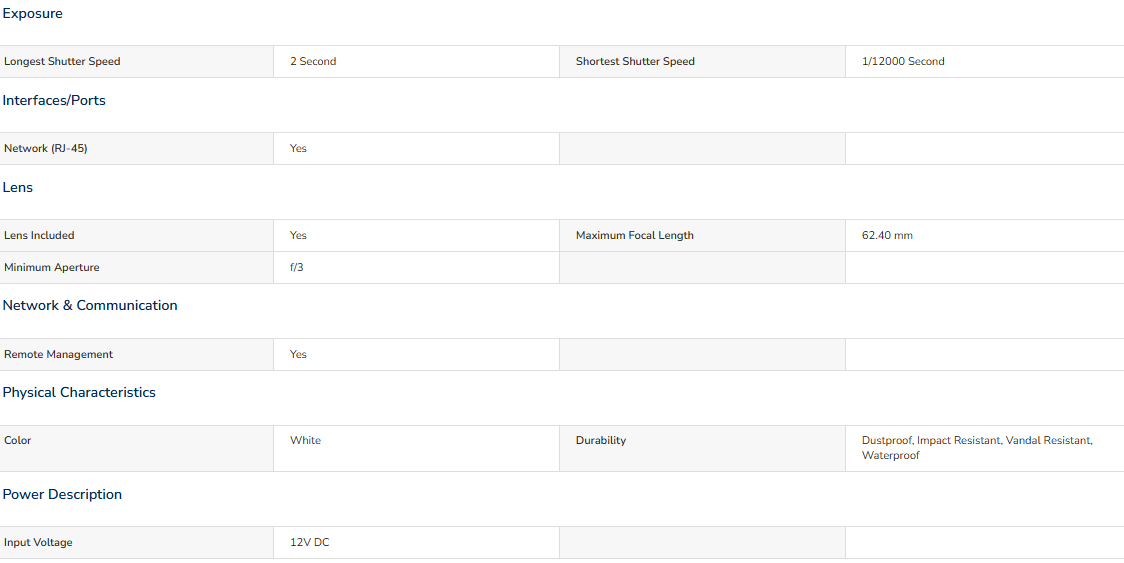Click the Physical Characteristics heading
This screenshot has height=563, width=1124.
[x=79, y=392]
